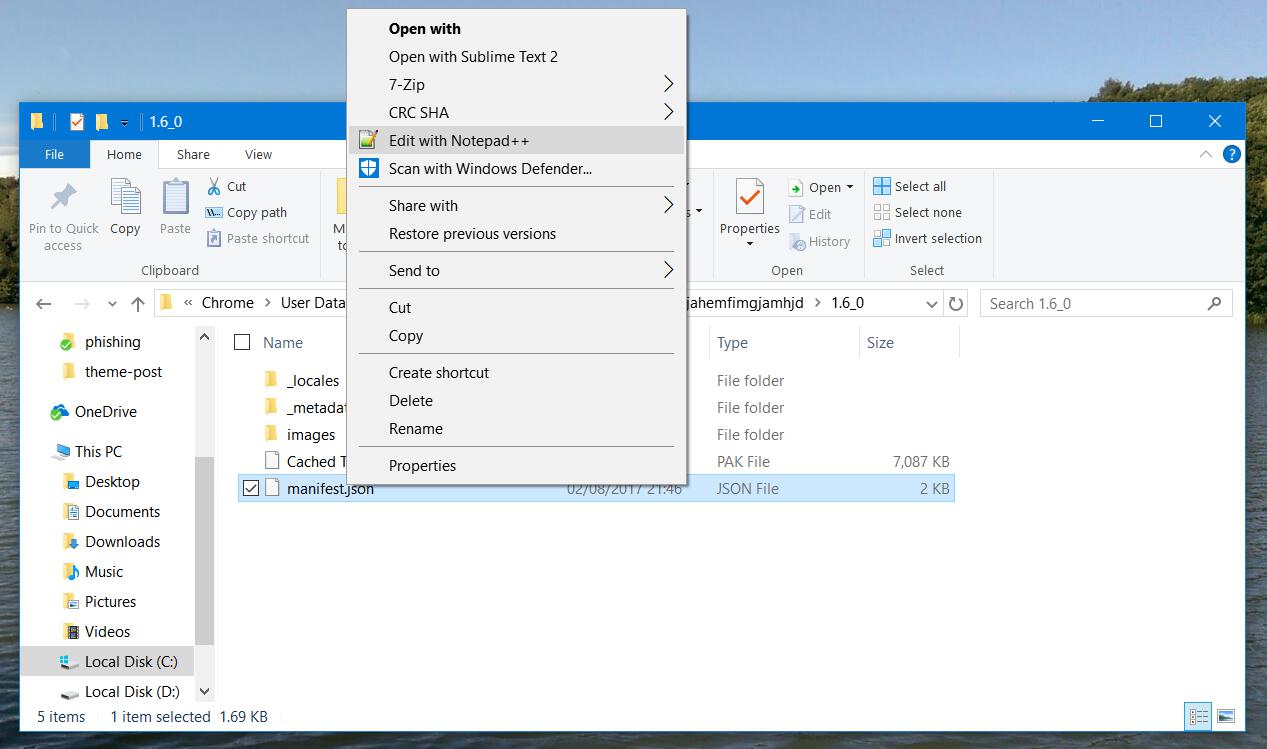Click the History ribbon item

[820, 241]
